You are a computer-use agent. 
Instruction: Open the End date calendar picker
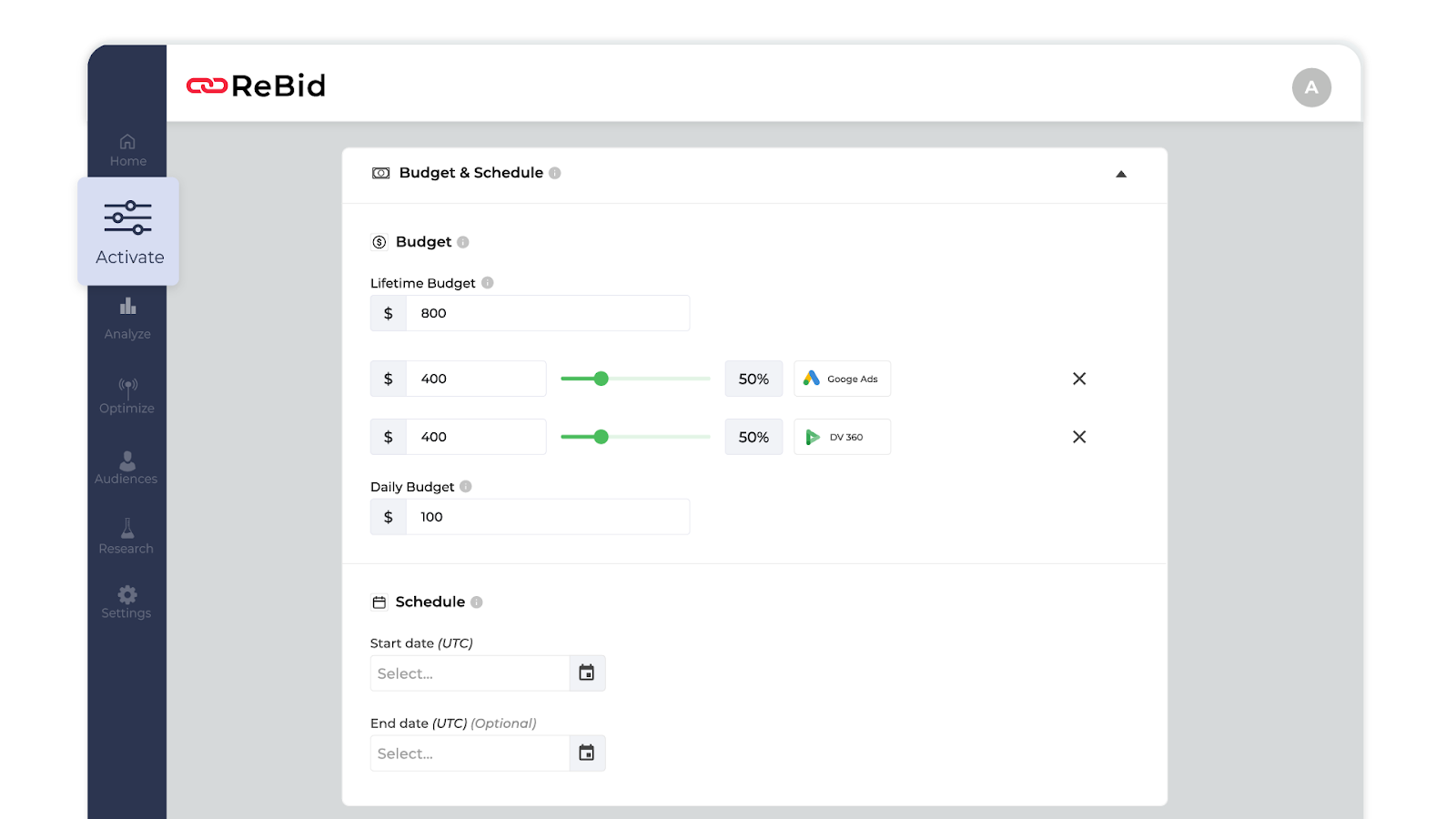[x=587, y=753]
